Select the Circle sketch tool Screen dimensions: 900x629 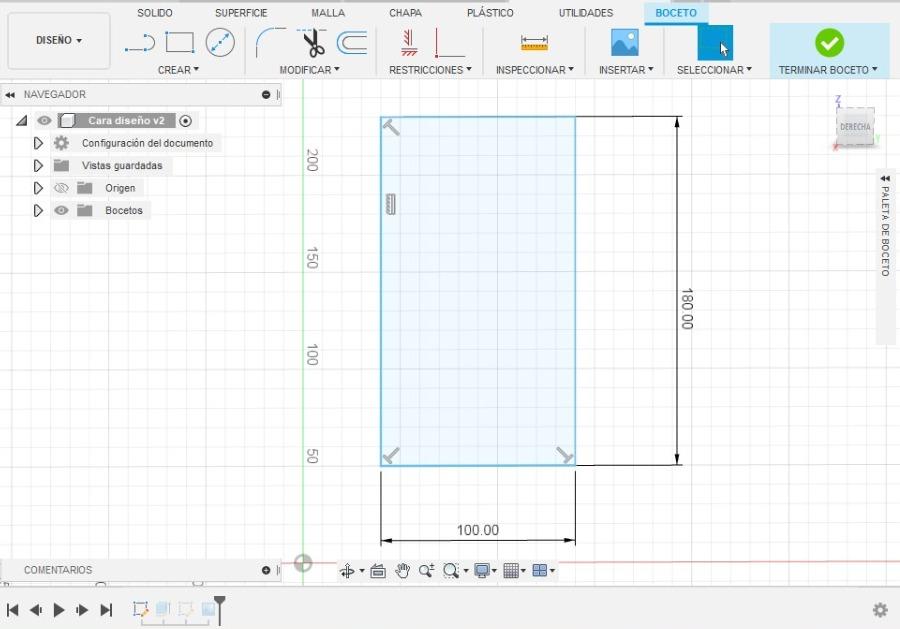(220, 42)
